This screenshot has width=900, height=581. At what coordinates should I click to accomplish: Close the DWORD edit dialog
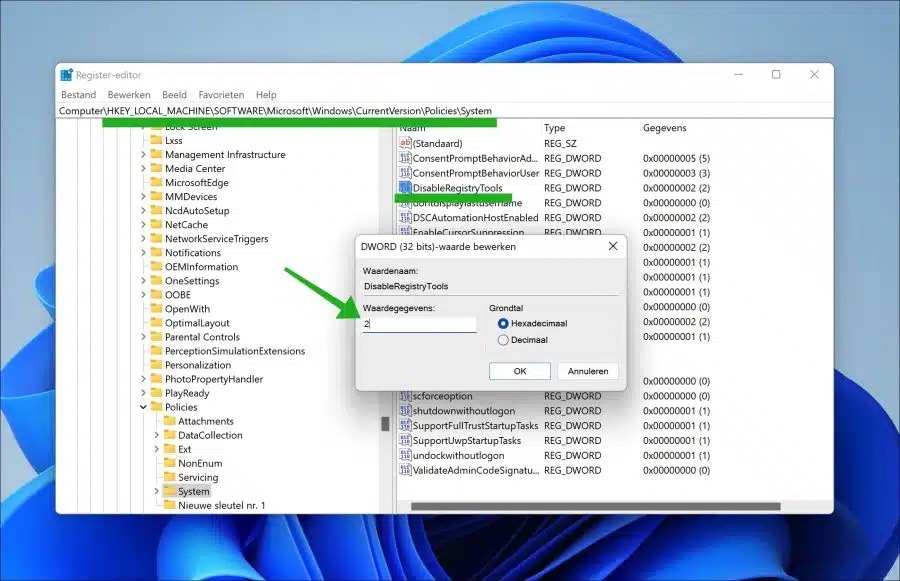pyautogui.click(x=613, y=246)
